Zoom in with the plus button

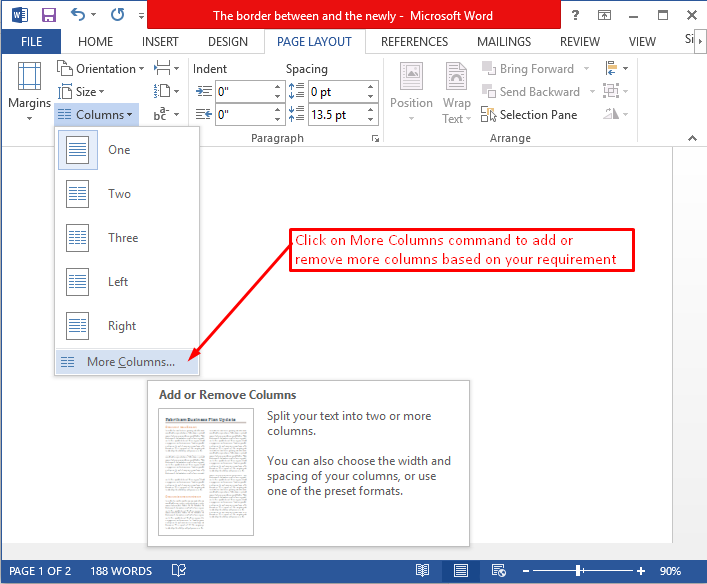click(x=641, y=571)
